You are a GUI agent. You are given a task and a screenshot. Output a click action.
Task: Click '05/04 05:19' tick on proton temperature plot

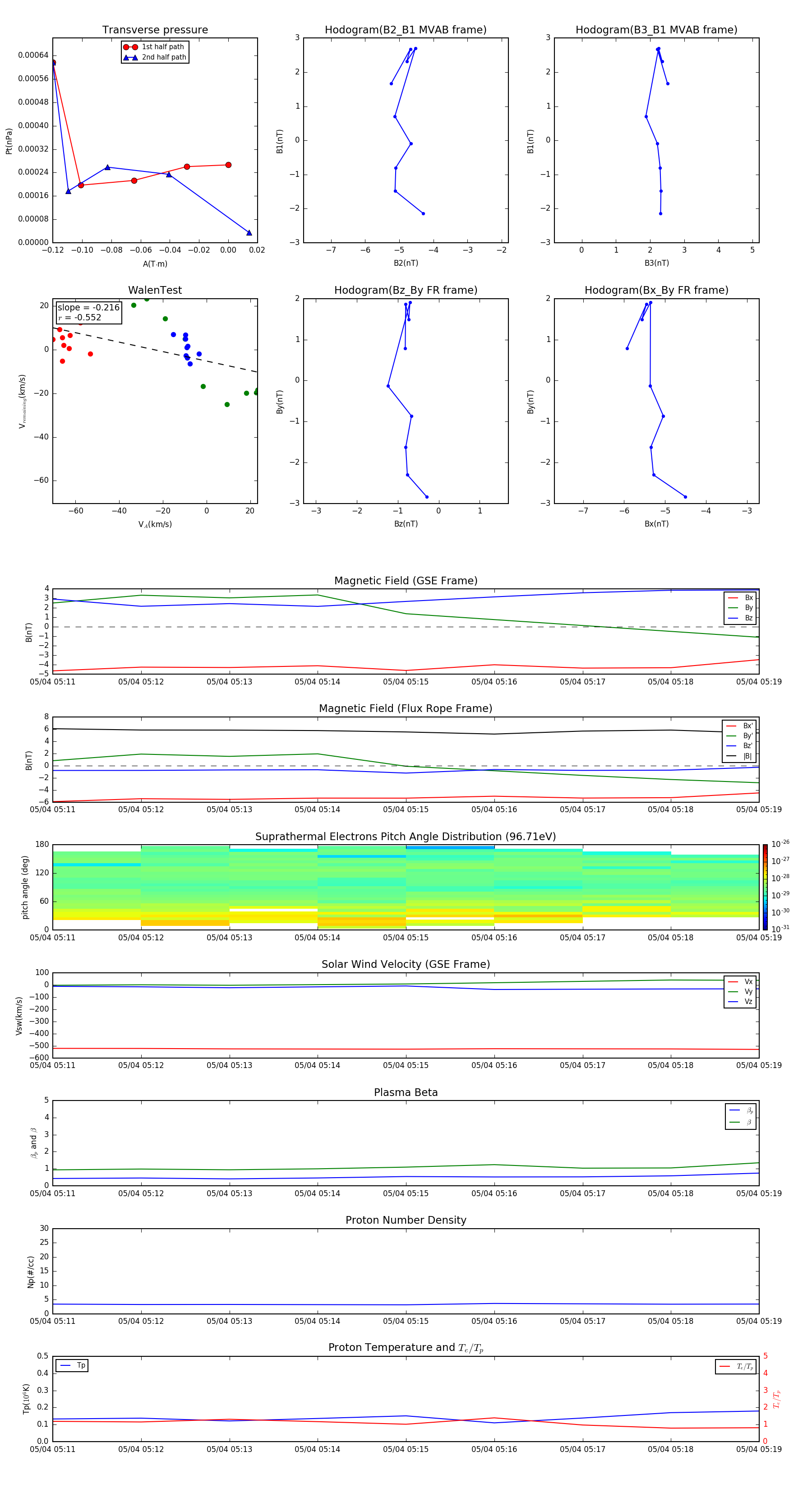pos(759,1449)
